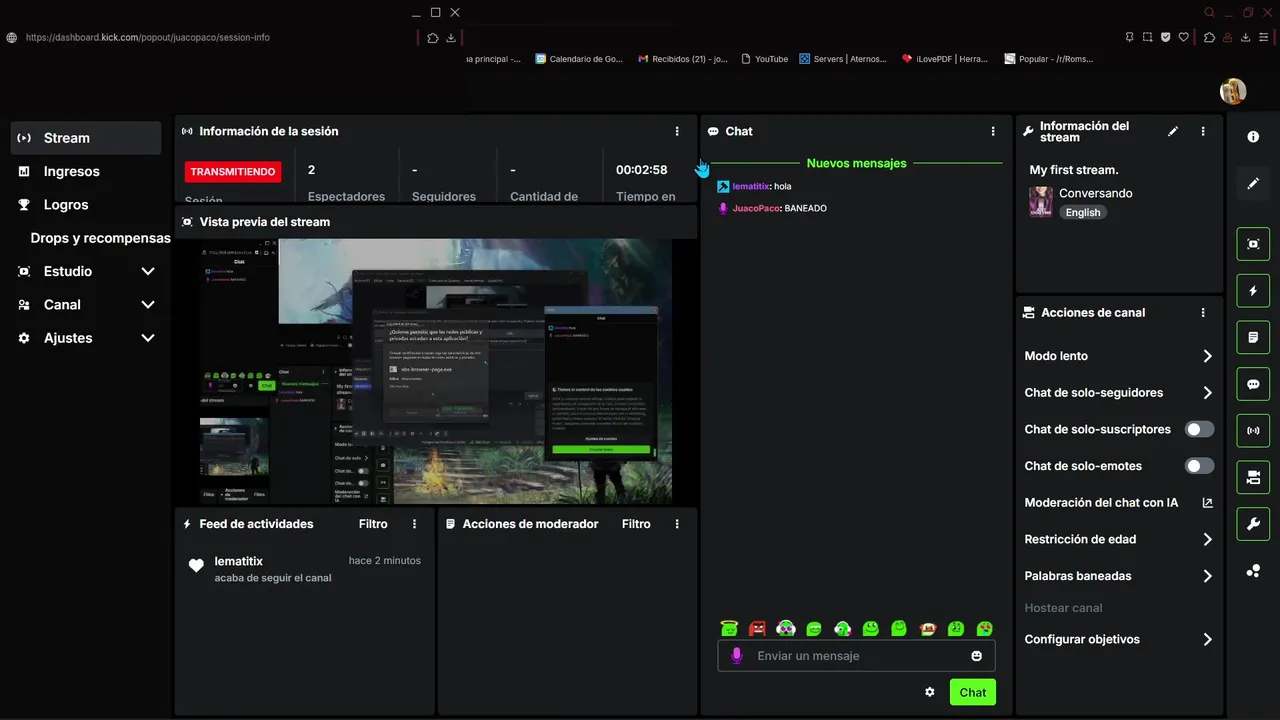This screenshot has width=1280, height=720.
Task: Click the Enviar un mensaje input field
Action: tap(856, 656)
